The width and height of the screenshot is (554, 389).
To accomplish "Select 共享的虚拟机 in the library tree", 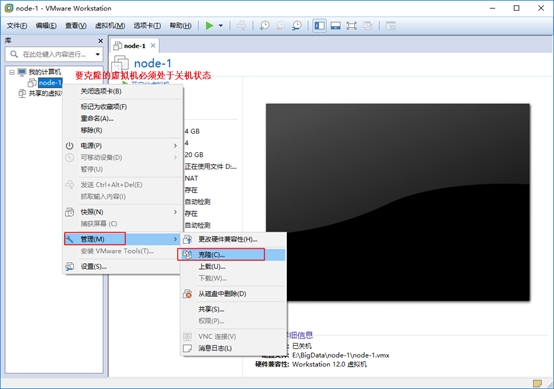I will pos(45,93).
